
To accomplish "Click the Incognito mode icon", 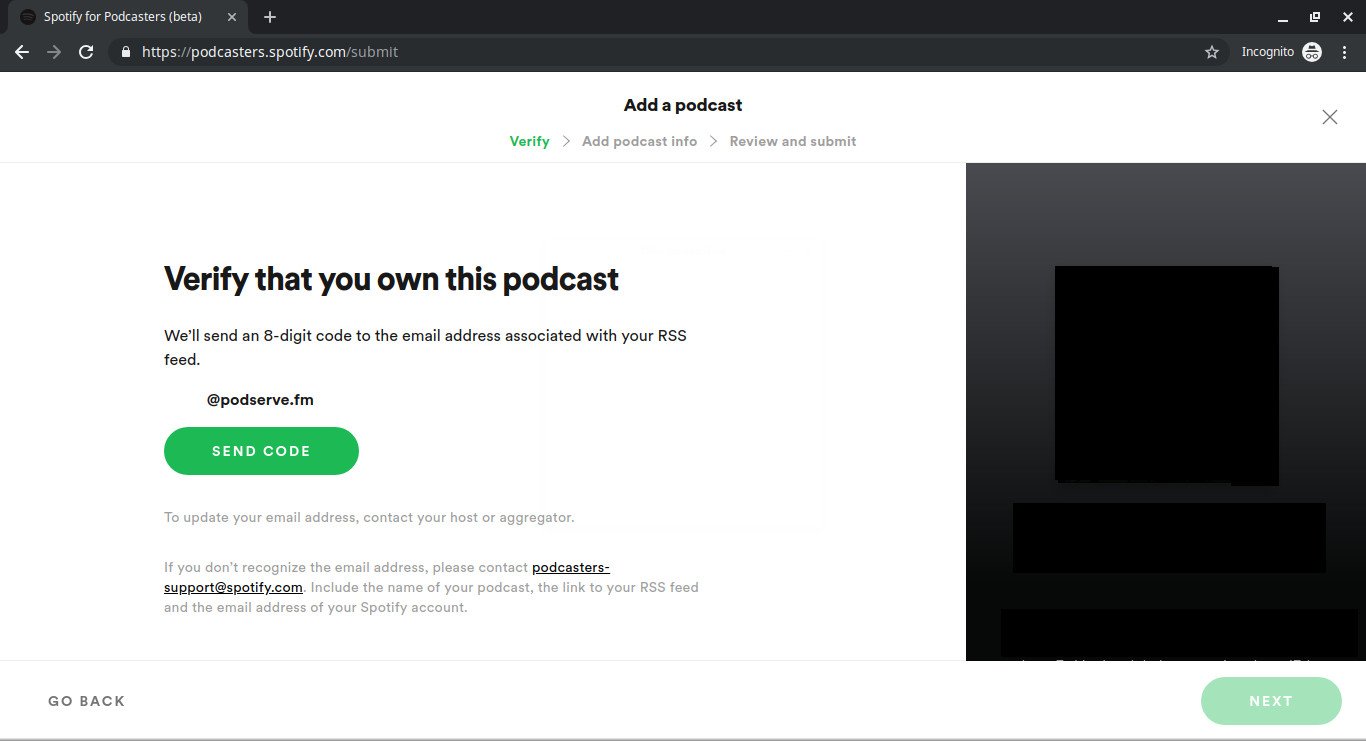I will point(1312,52).
